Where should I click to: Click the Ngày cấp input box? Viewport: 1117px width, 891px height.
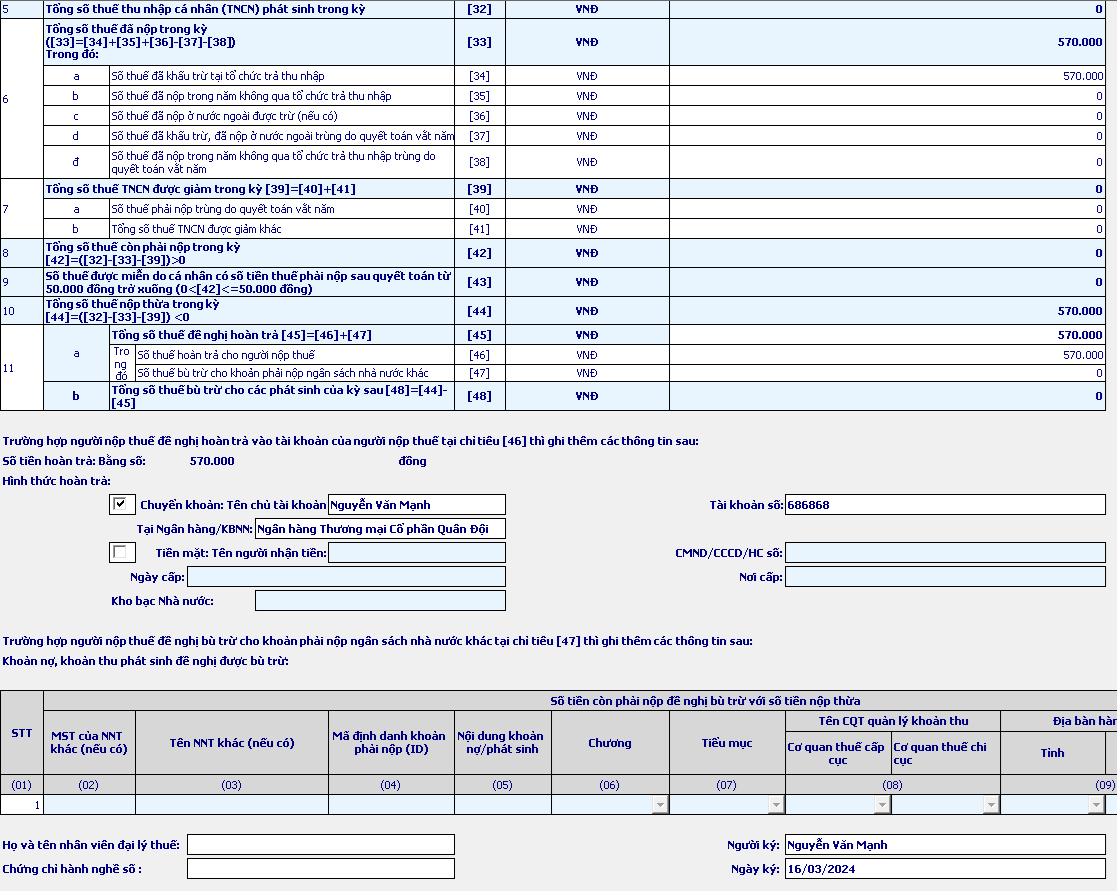tap(346, 577)
